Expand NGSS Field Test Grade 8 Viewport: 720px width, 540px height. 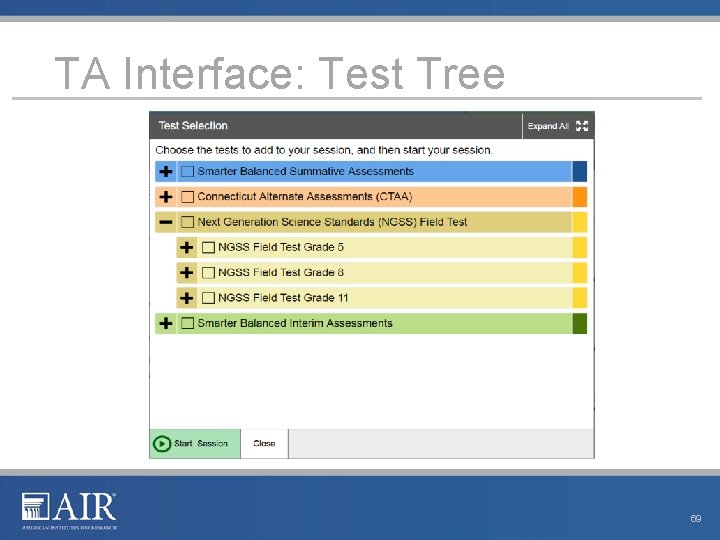coord(186,273)
